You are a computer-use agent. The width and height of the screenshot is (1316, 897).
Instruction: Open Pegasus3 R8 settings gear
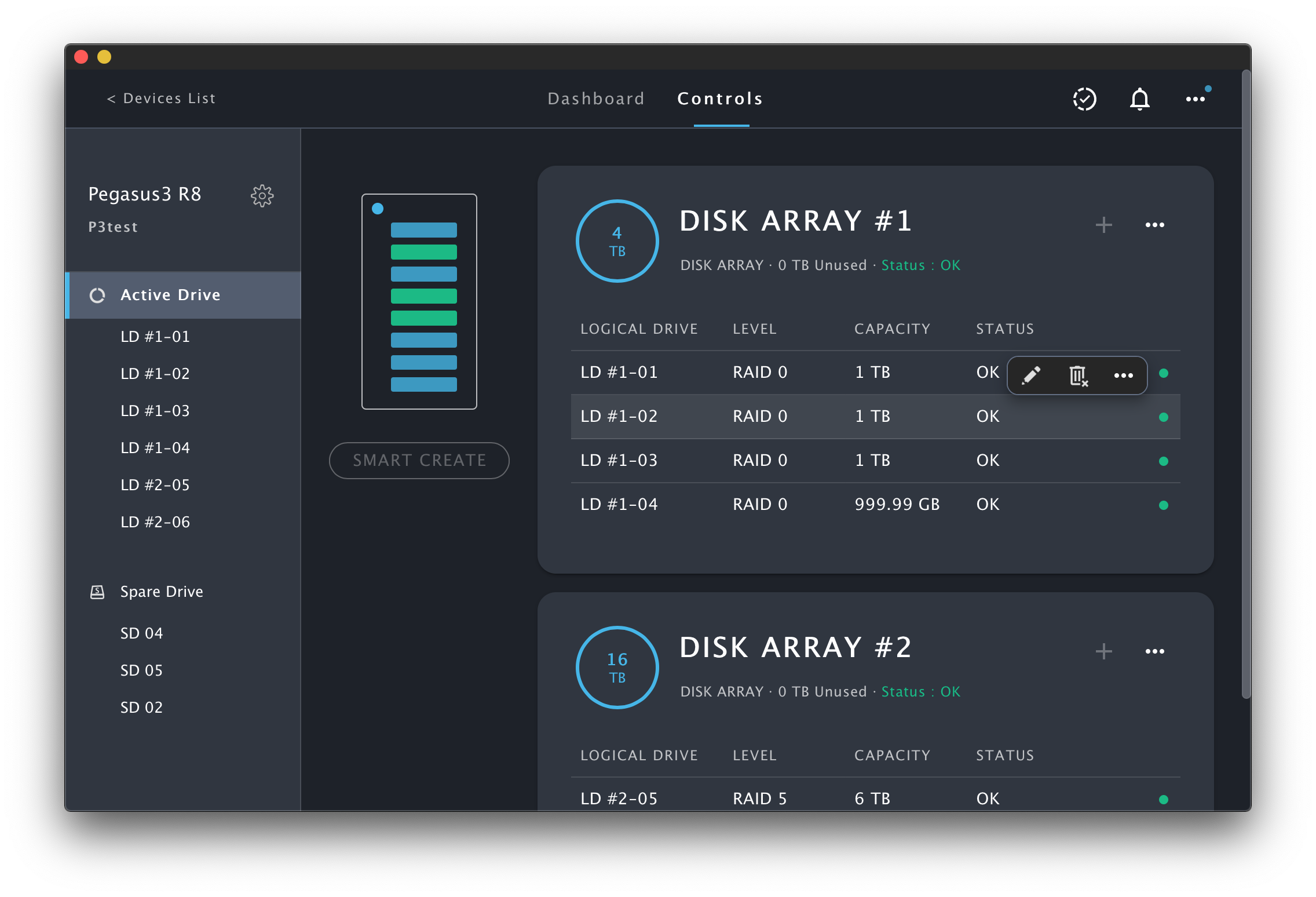pyautogui.click(x=262, y=196)
